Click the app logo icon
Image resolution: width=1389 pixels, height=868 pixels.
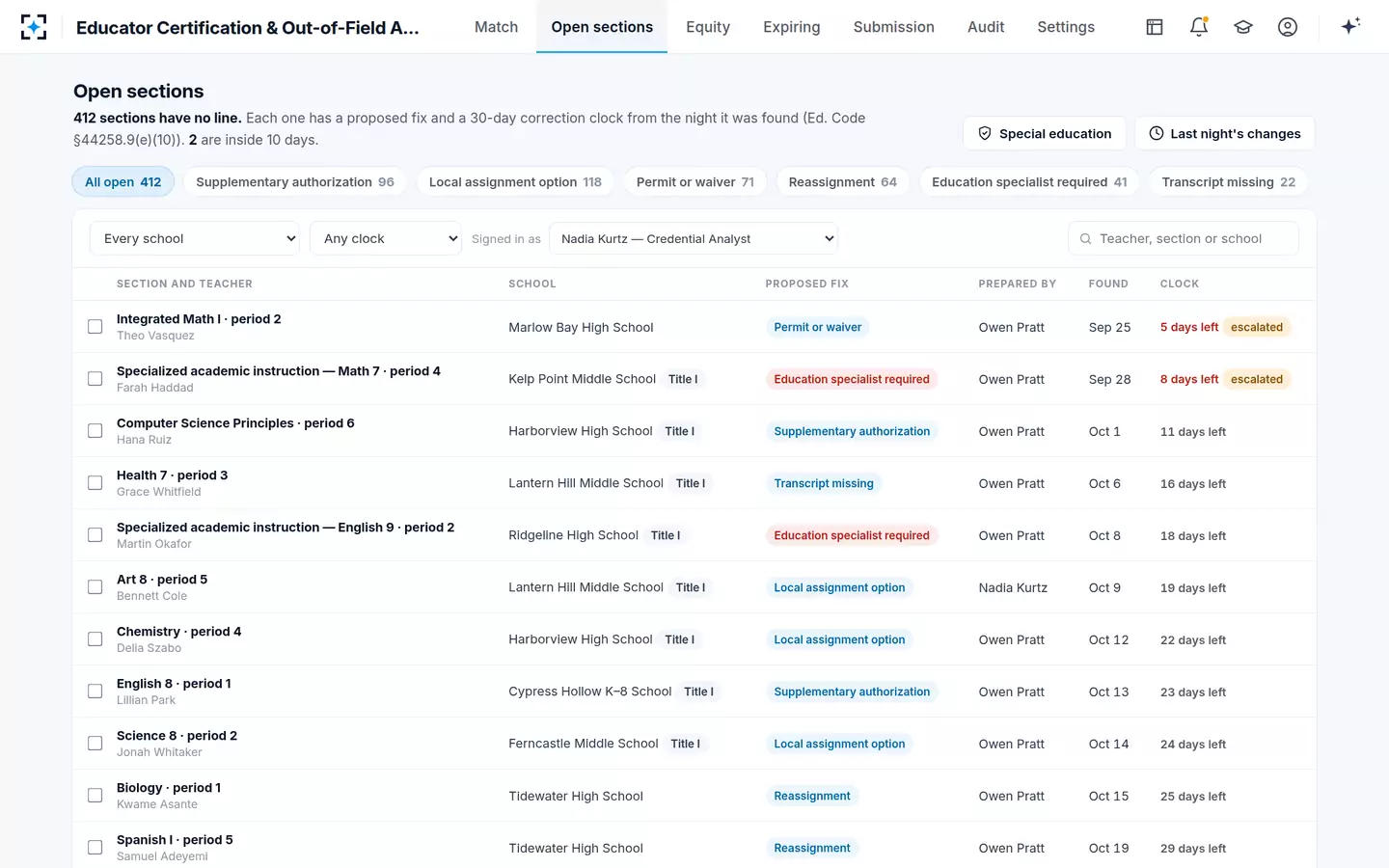pyautogui.click(x=34, y=27)
